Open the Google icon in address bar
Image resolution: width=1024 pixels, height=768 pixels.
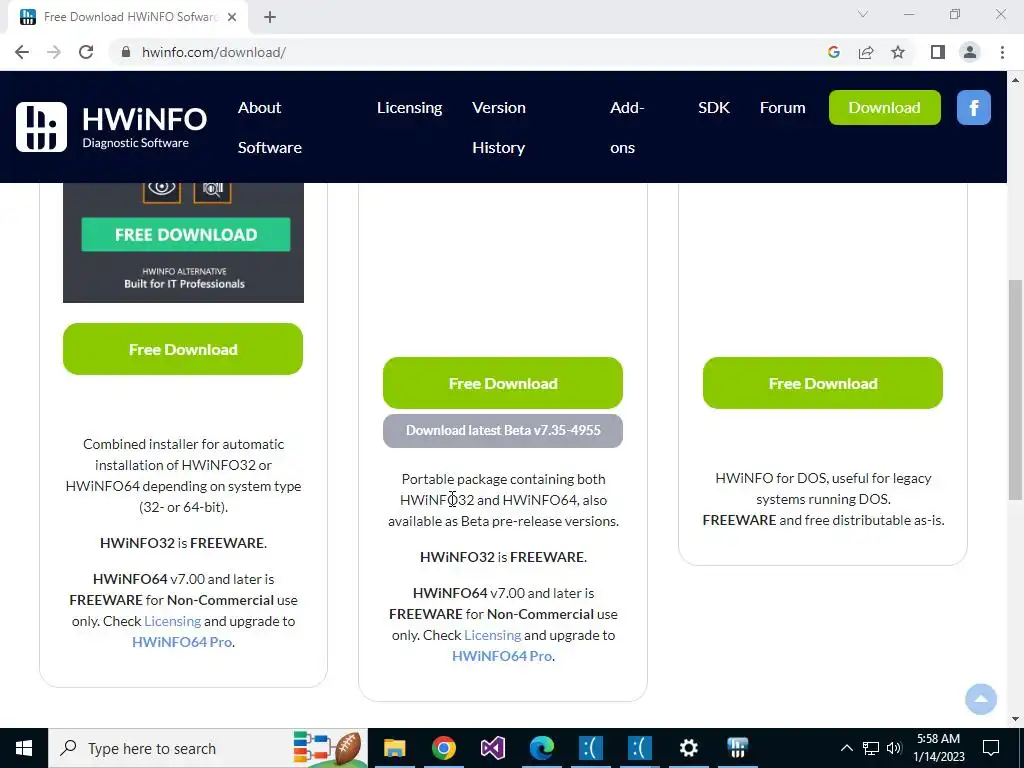[x=833, y=52]
